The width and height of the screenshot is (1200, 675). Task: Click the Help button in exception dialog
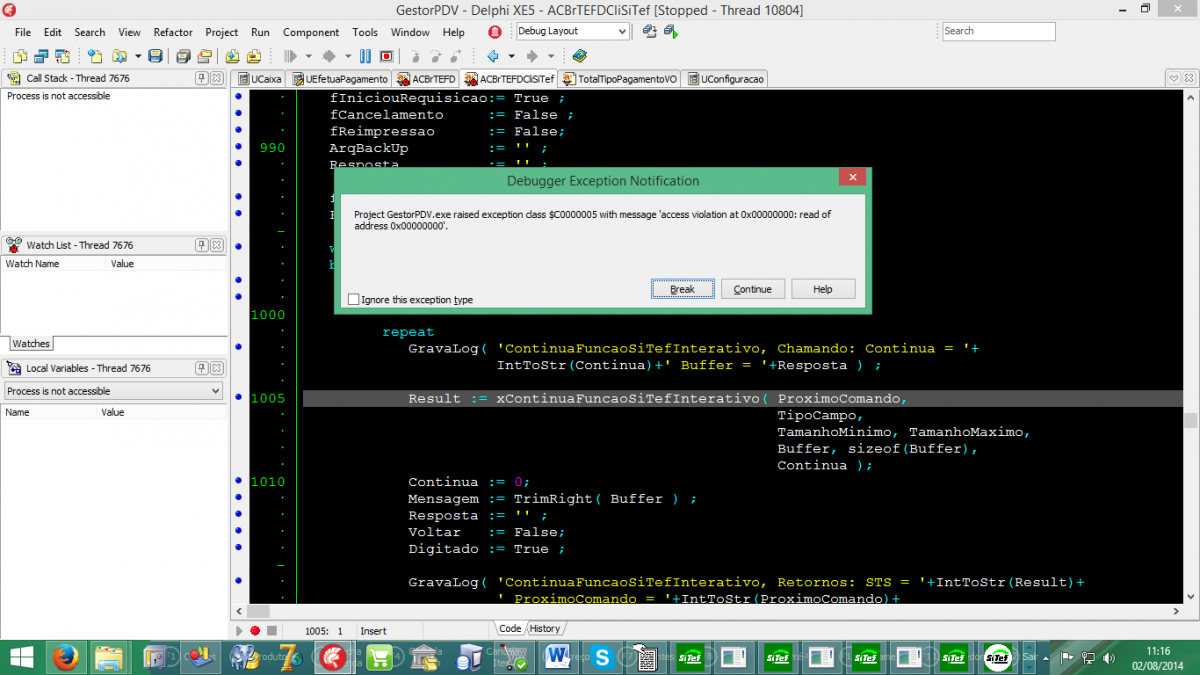coord(823,289)
